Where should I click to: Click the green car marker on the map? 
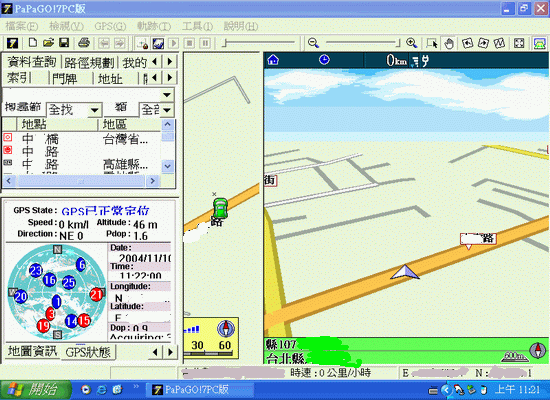220,208
